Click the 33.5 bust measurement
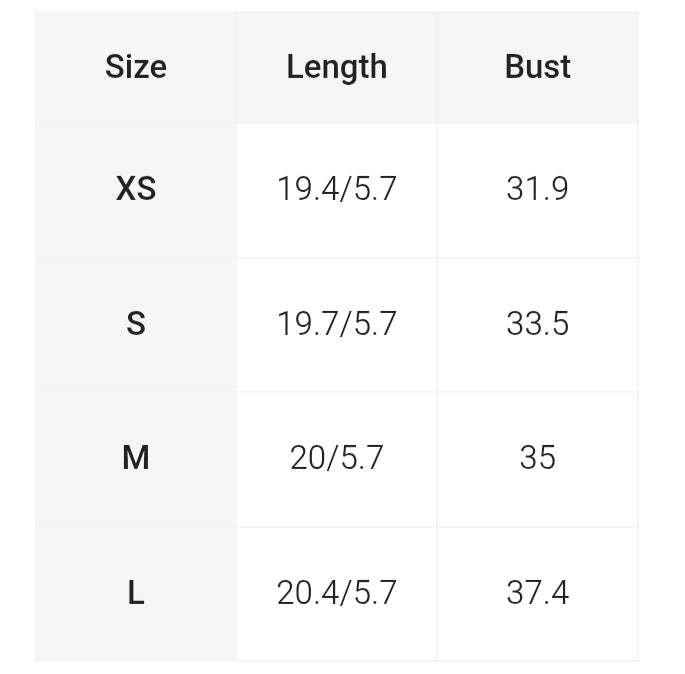The width and height of the screenshot is (685, 674). [x=537, y=324]
